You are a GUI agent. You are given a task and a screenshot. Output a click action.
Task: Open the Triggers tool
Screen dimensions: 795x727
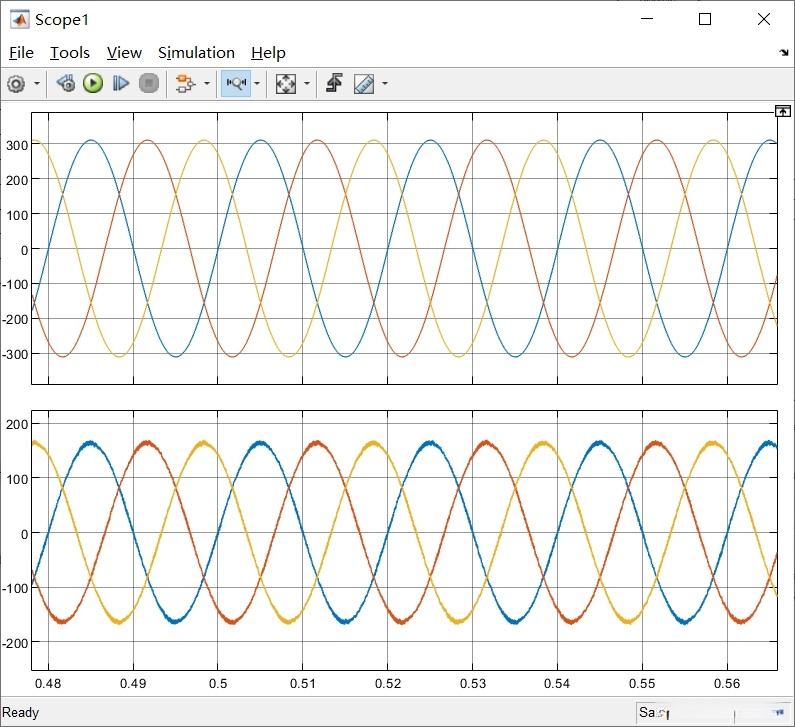pos(334,84)
